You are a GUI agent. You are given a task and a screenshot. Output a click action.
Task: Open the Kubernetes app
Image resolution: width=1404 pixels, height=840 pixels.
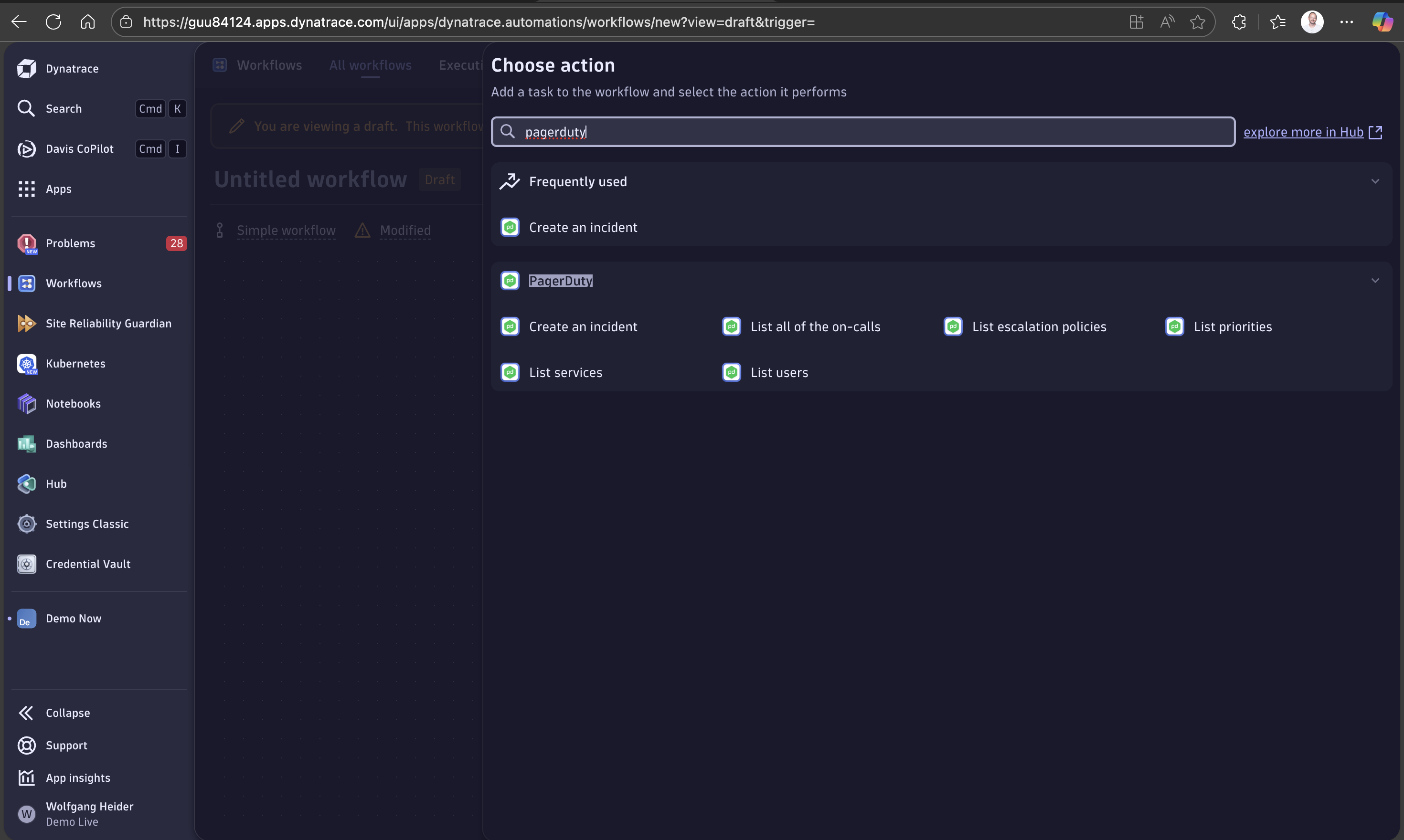coord(75,363)
